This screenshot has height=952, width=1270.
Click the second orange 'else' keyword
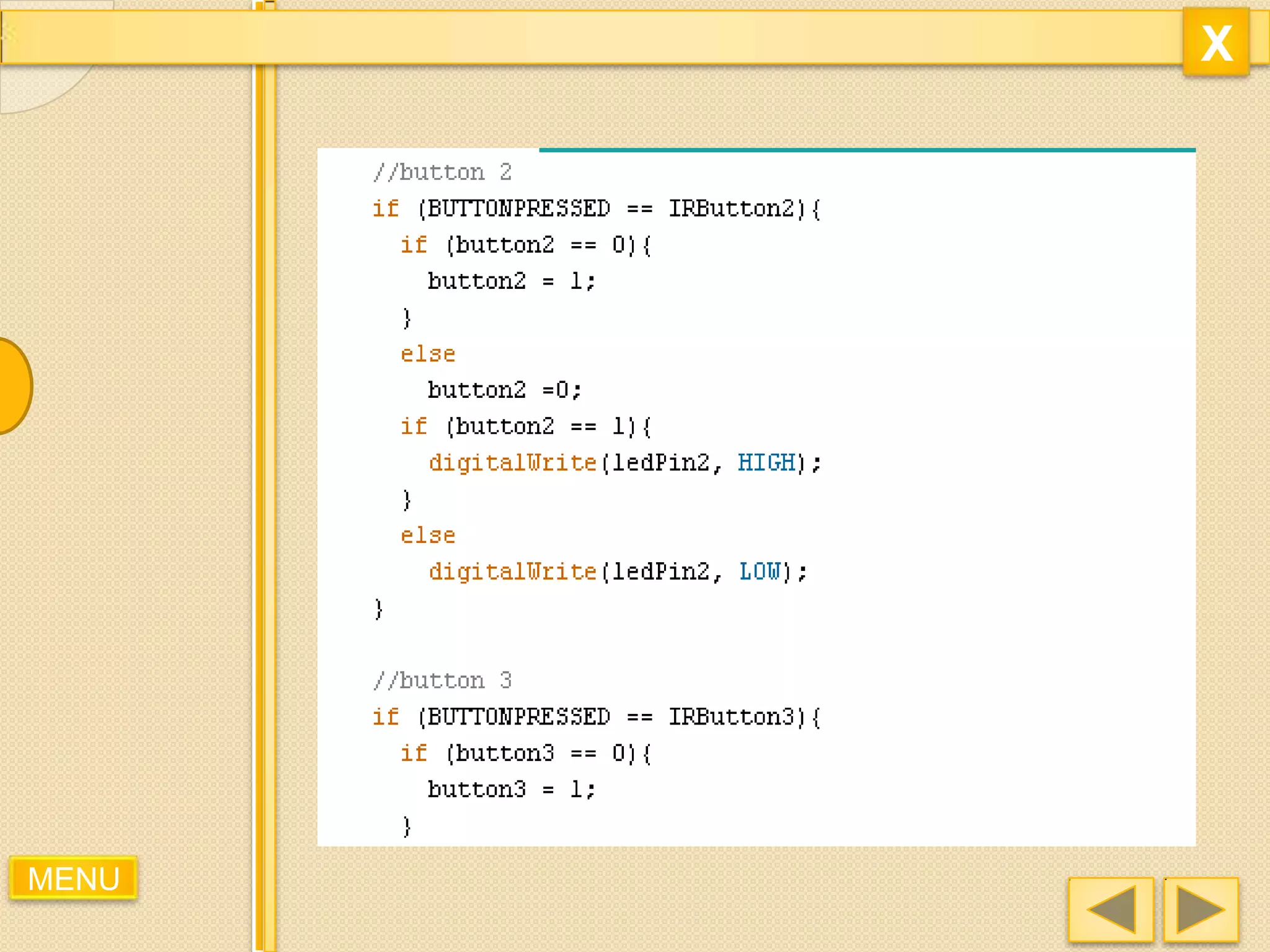(428, 535)
